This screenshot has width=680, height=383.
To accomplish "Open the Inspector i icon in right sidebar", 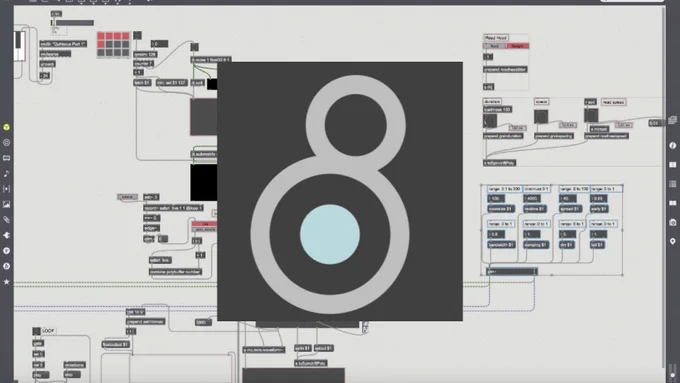I will 673,146.
